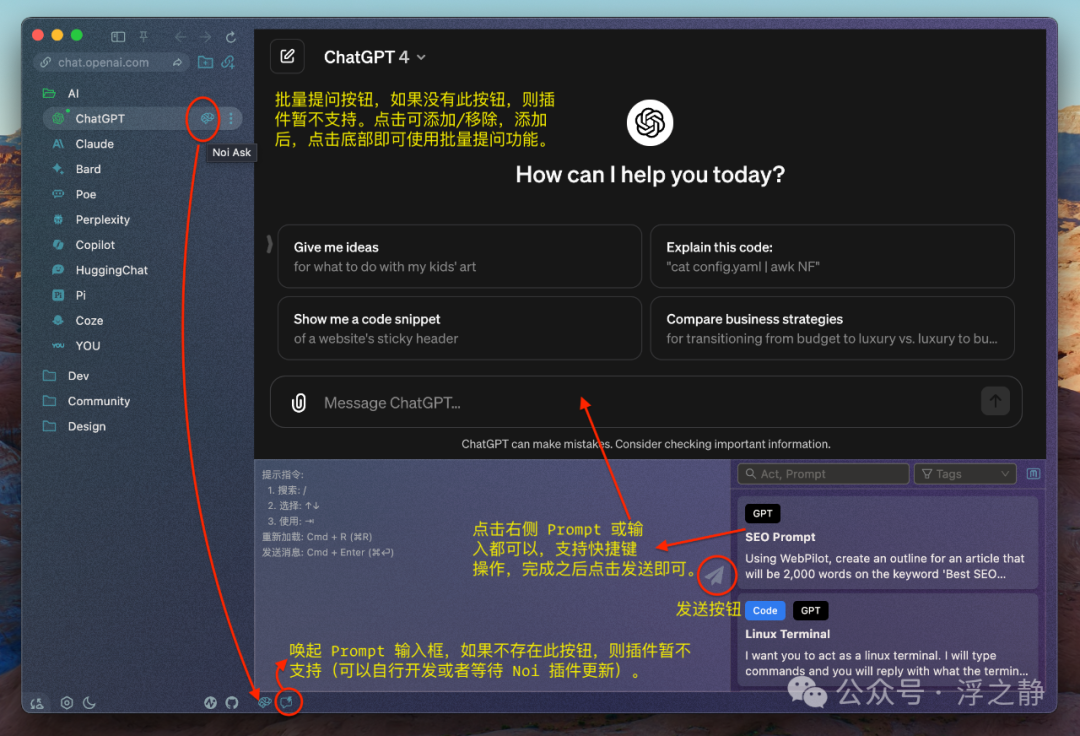Viewport: 1080px width, 736px height.
Task: Click the 'Explain this code' suggestion card
Action: pos(832,256)
